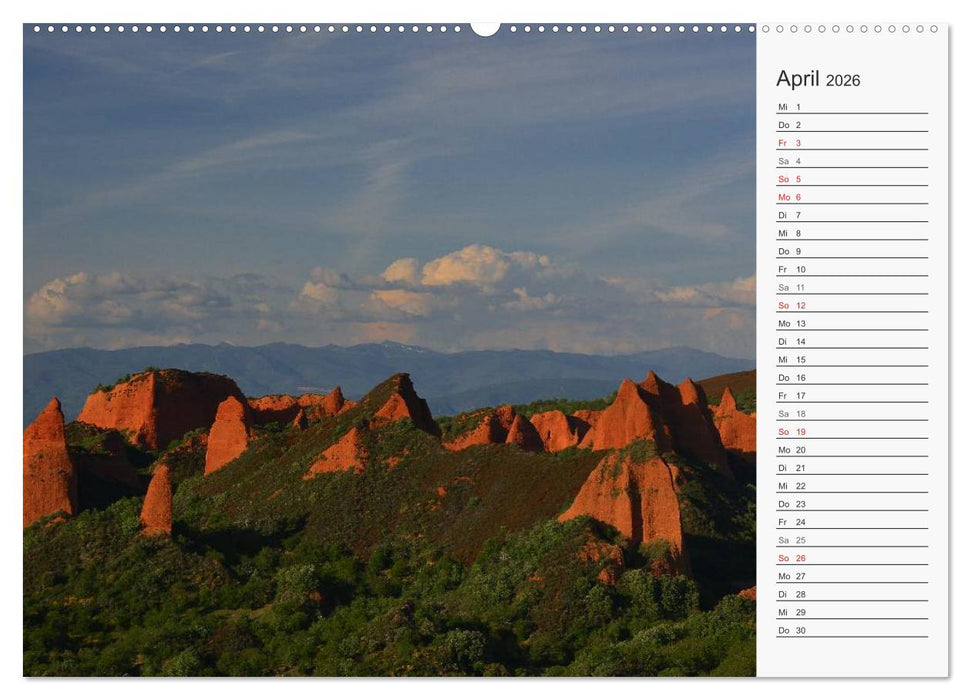Select the Do 16 date line
The width and height of the screenshot is (971, 700).
coord(790,377)
